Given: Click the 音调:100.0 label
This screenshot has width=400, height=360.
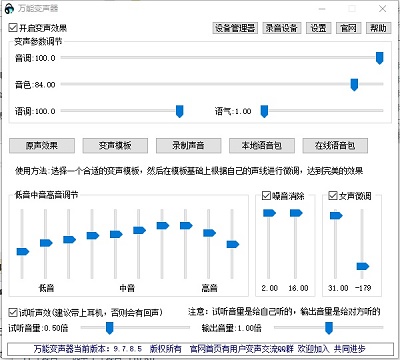Looking at the screenshot, I should [35, 58].
